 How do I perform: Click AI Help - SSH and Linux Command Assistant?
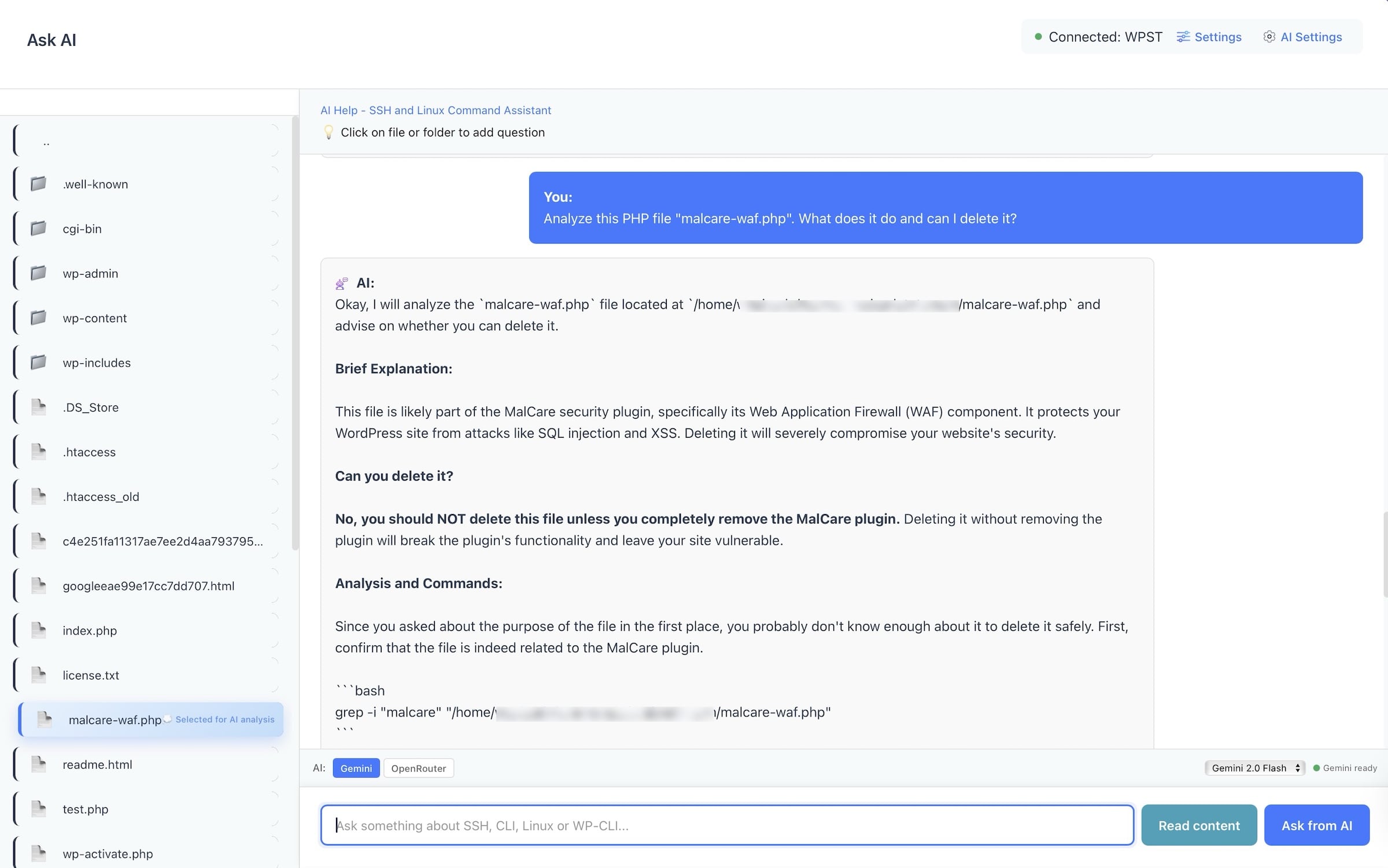click(435, 110)
